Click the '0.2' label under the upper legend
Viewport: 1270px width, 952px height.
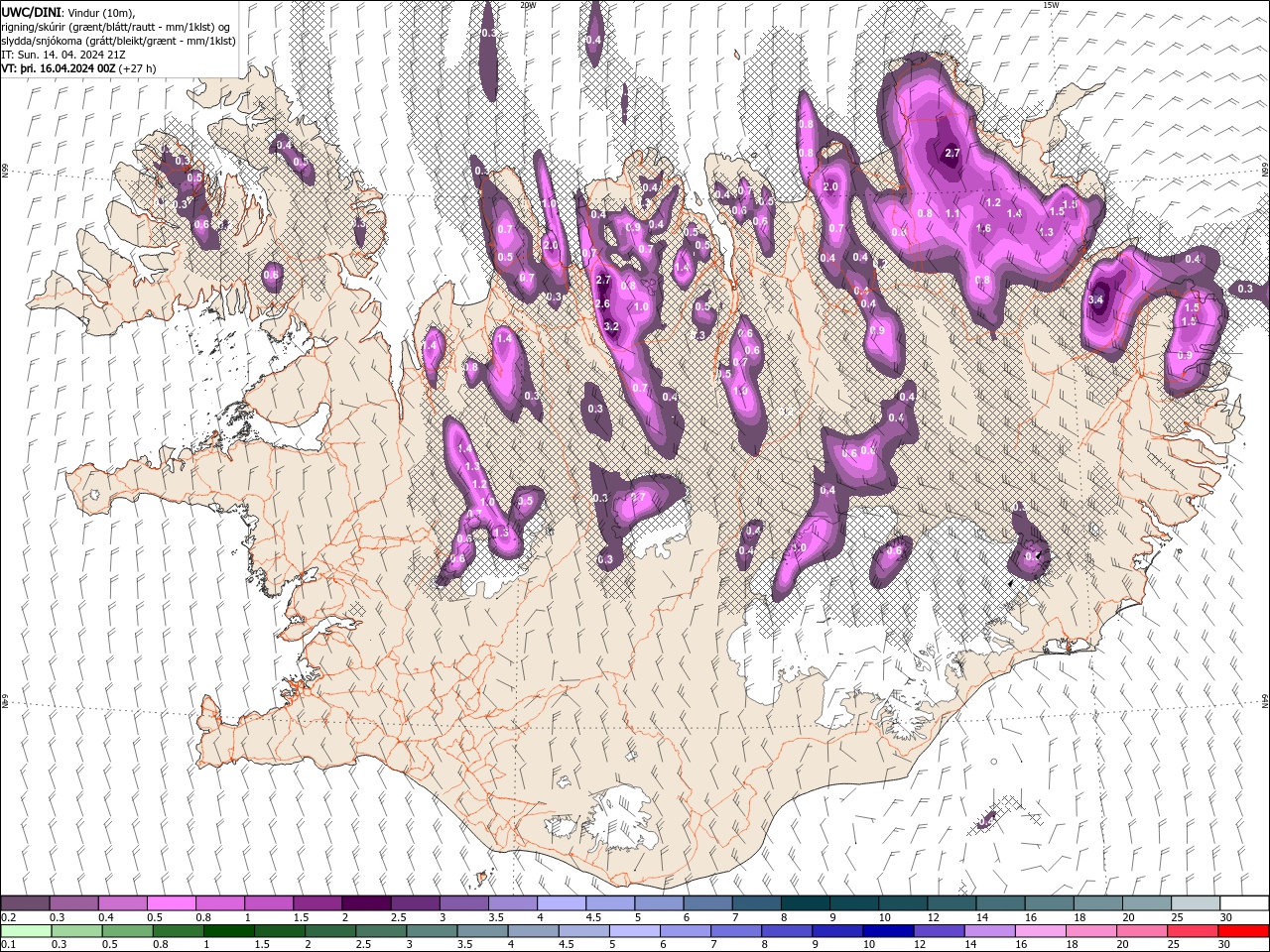8,917
